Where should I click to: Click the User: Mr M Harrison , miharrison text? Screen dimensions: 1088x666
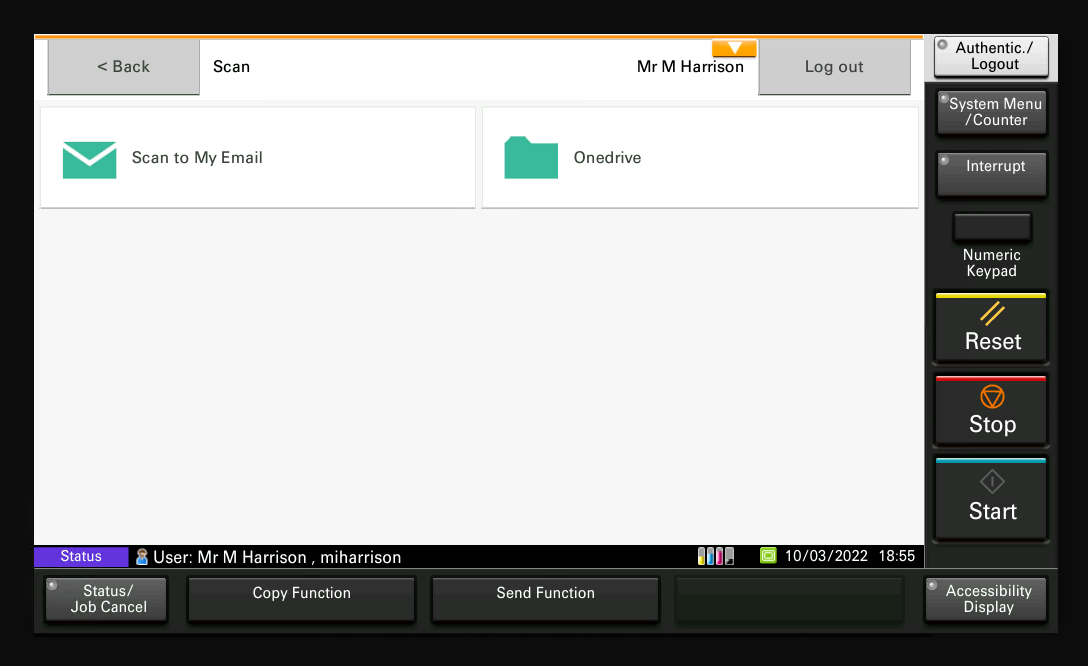pyautogui.click(x=277, y=557)
